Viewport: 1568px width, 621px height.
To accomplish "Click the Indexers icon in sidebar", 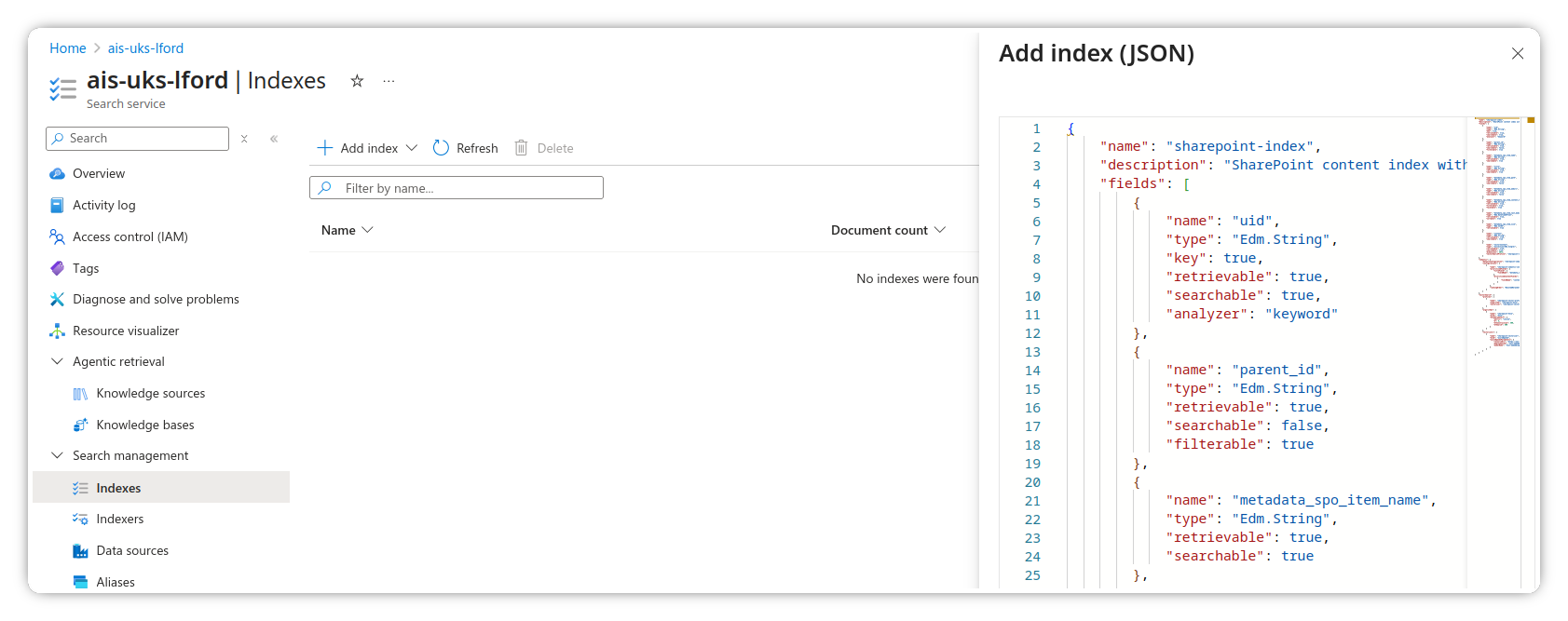I will [x=80, y=520].
